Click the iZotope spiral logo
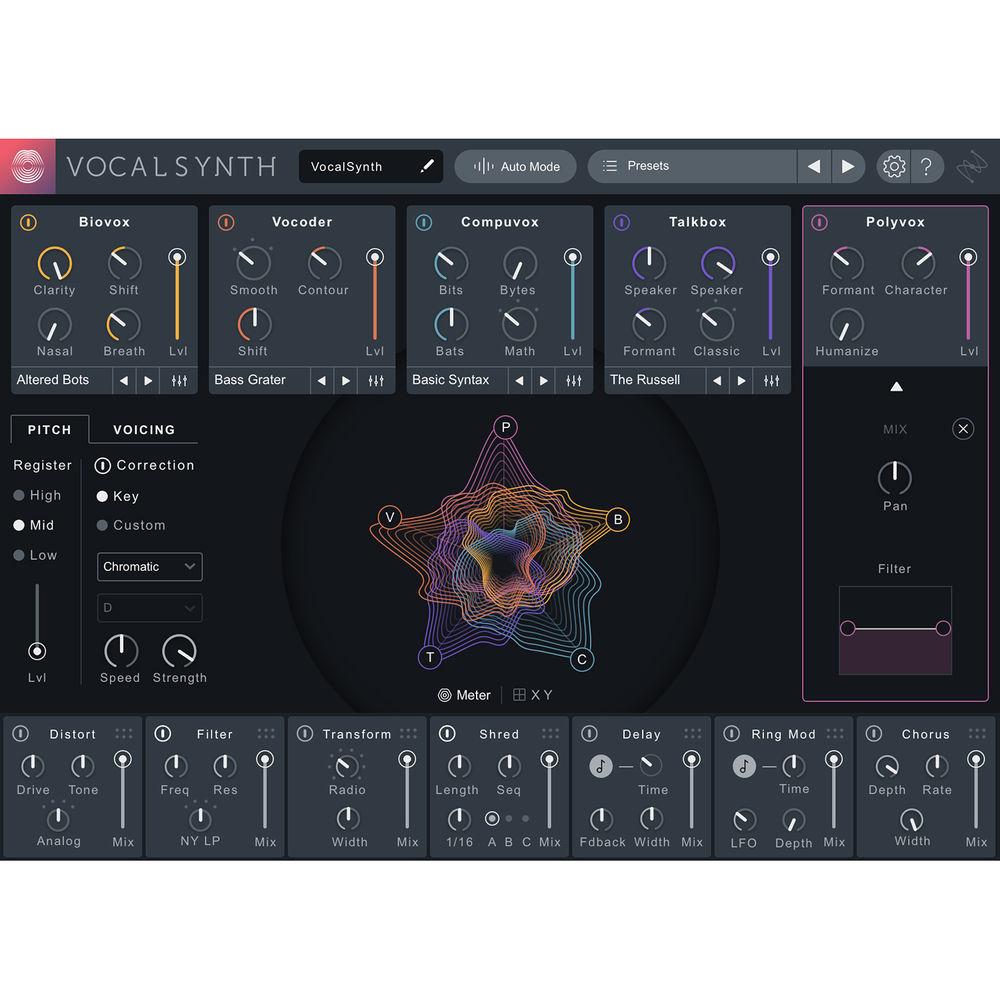 (x=26, y=166)
